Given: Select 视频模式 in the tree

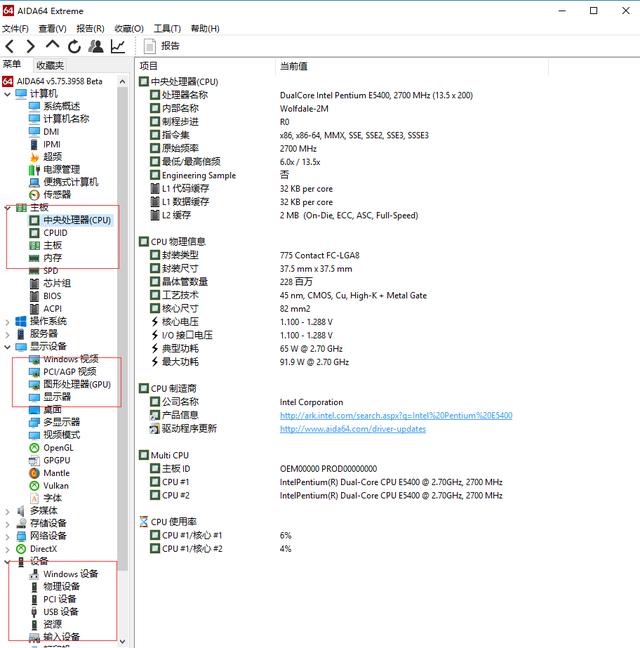Looking at the screenshot, I should tap(62, 435).
